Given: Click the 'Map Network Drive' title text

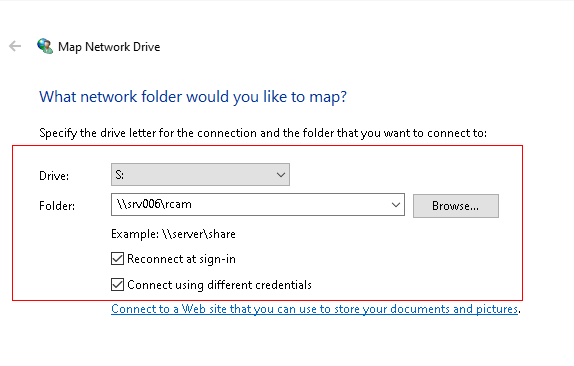Looking at the screenshot, I should coord(109,47).
